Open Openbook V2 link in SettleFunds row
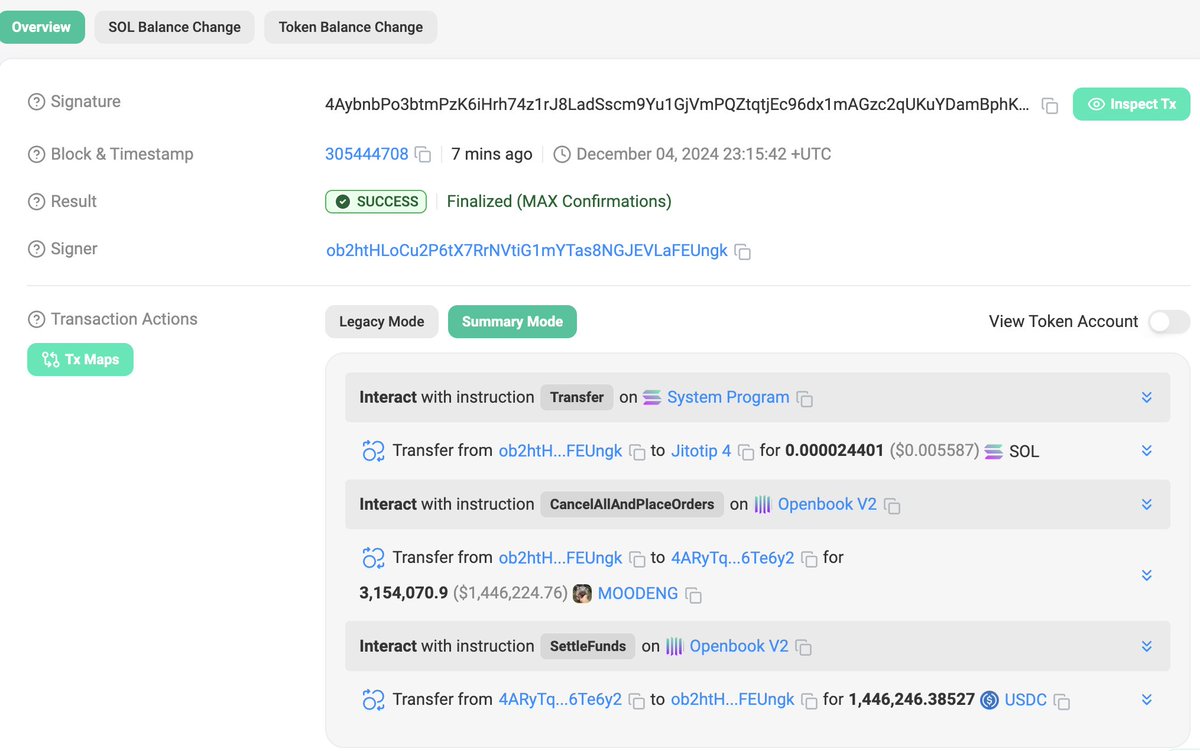 [739, 646]
